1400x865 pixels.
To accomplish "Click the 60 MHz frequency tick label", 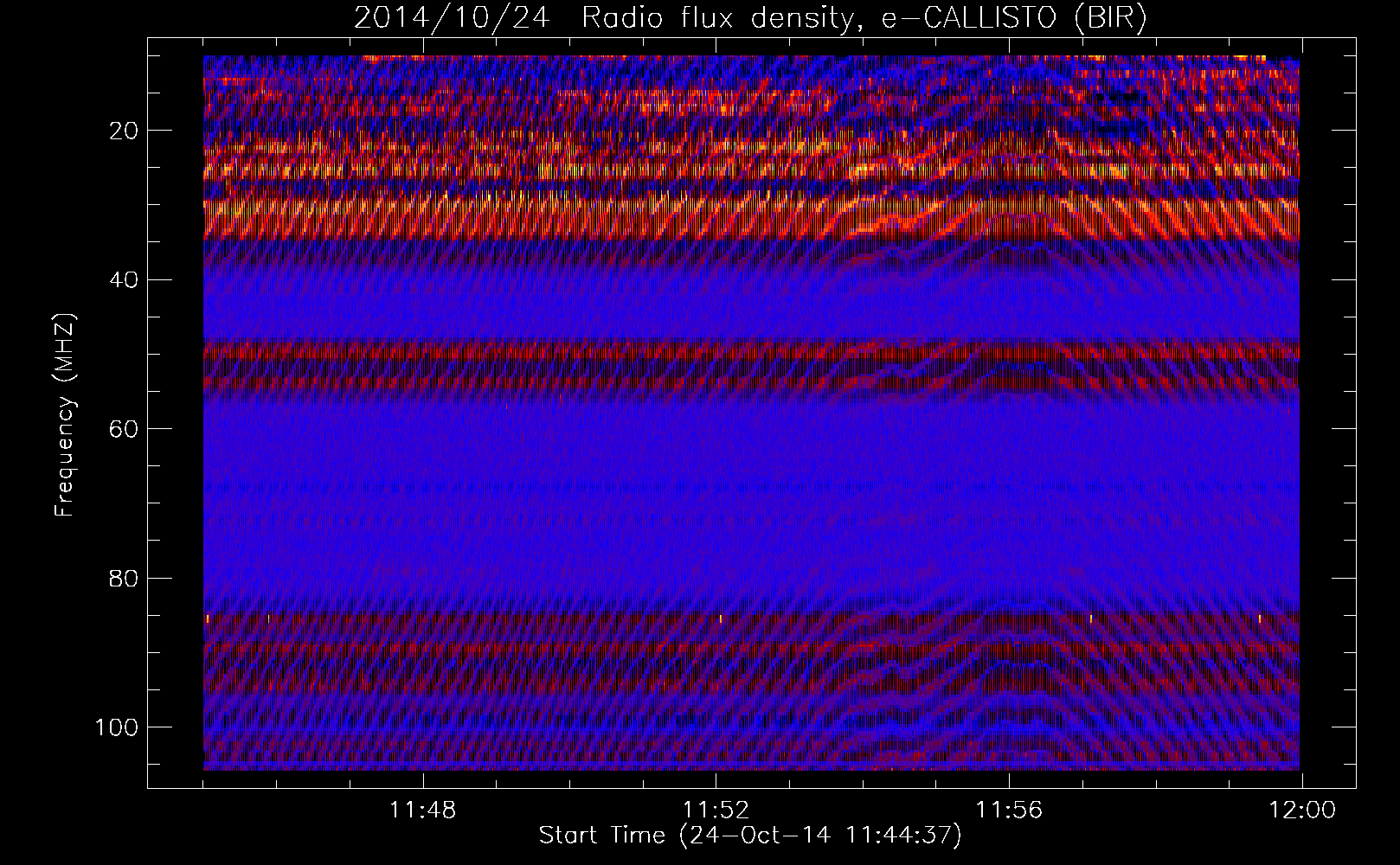I will point(125,429).
